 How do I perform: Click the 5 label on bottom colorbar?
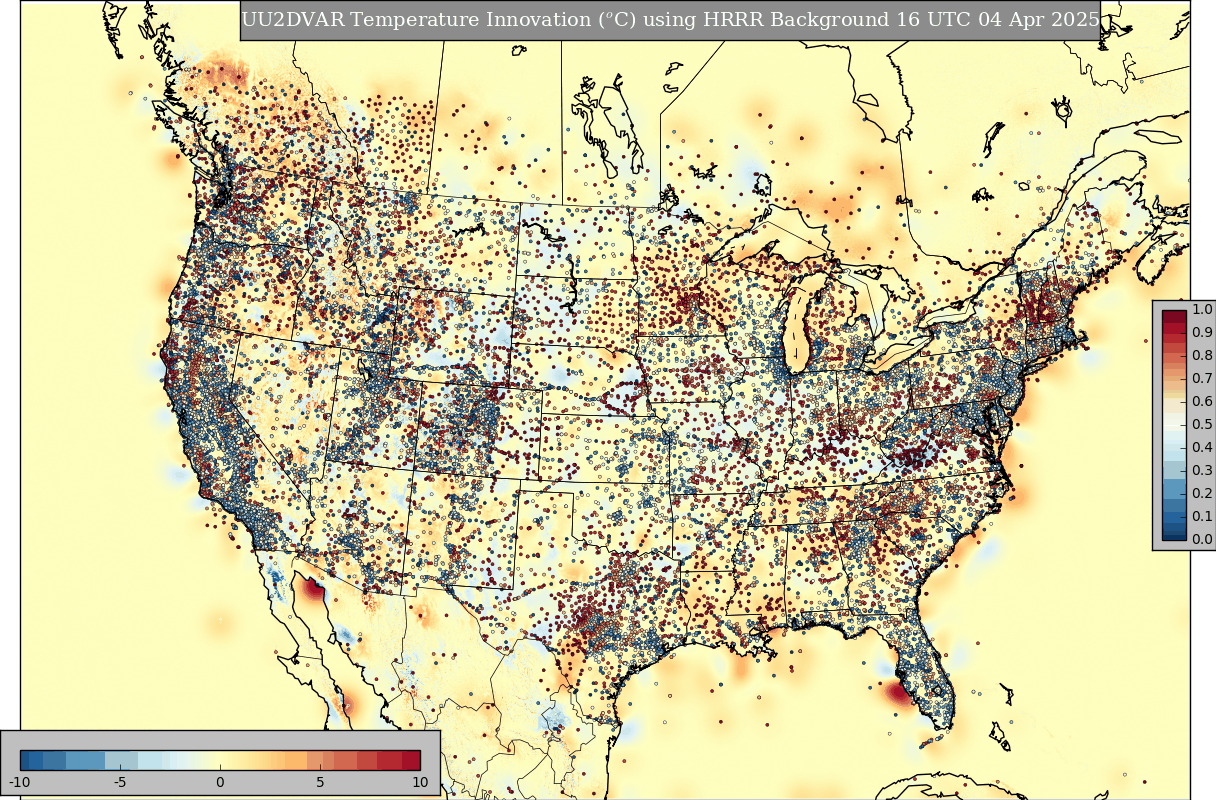320,781
